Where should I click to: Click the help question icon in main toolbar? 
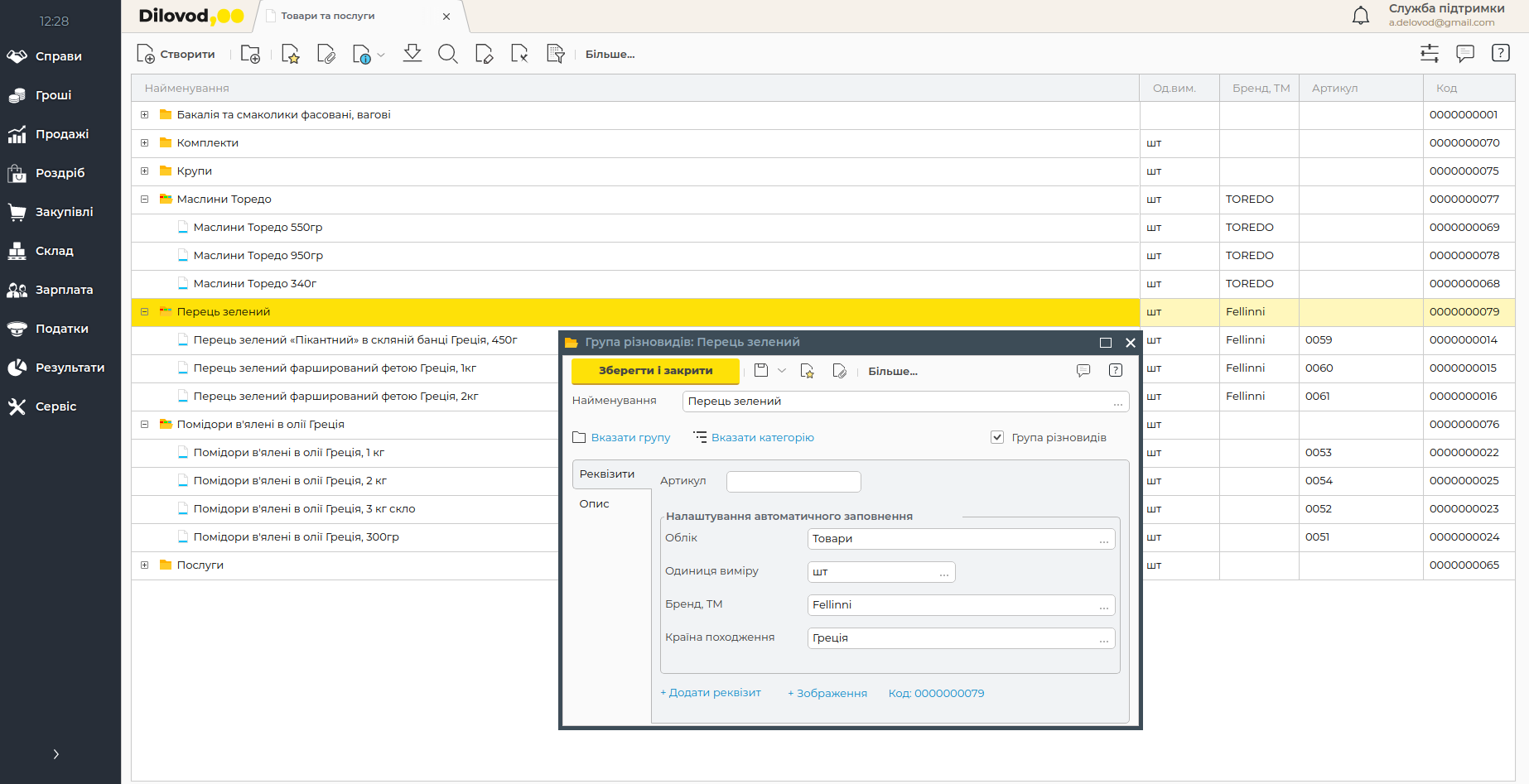1500,54
